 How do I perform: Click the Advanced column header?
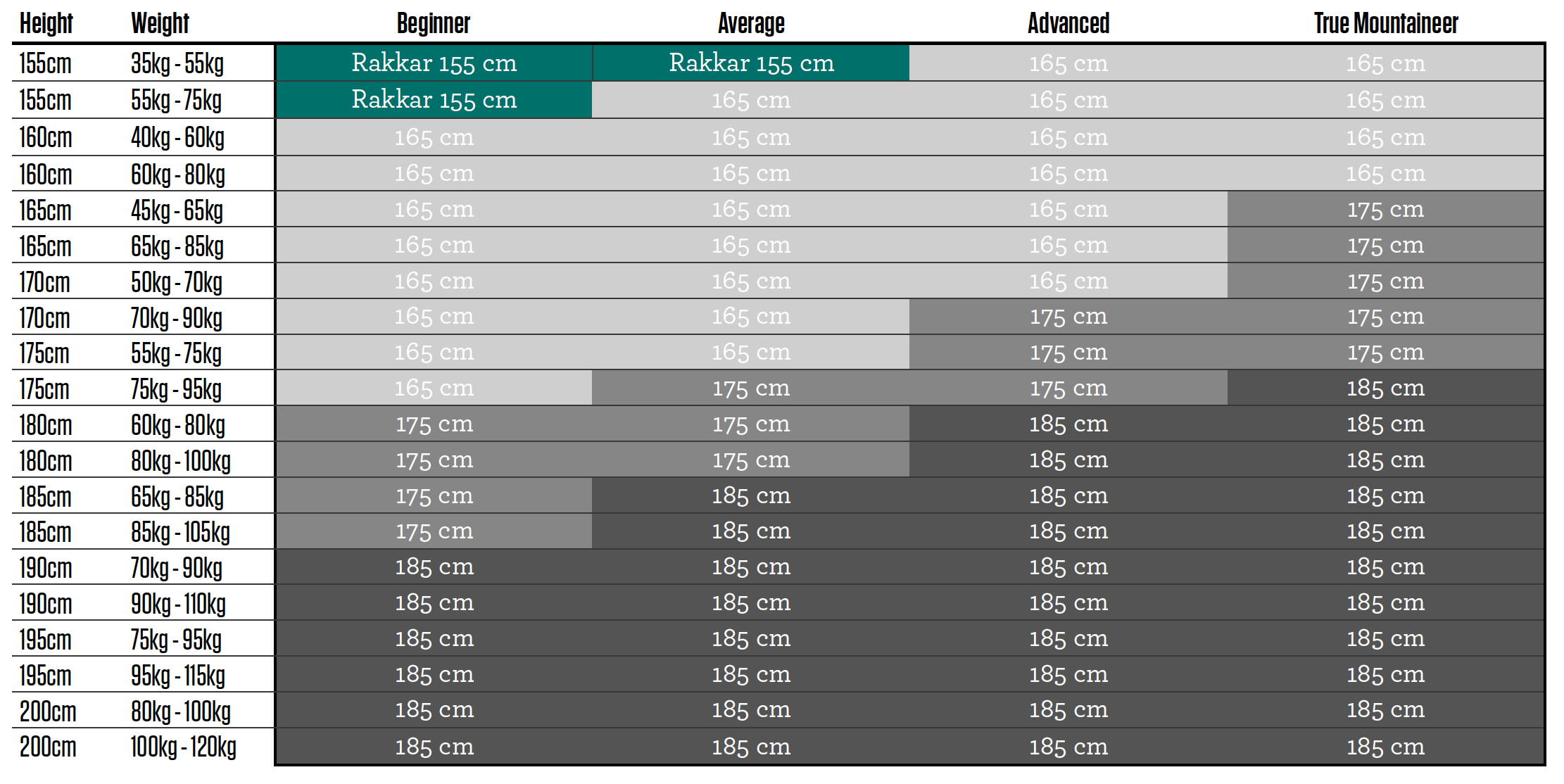(x=1068, y=23)
